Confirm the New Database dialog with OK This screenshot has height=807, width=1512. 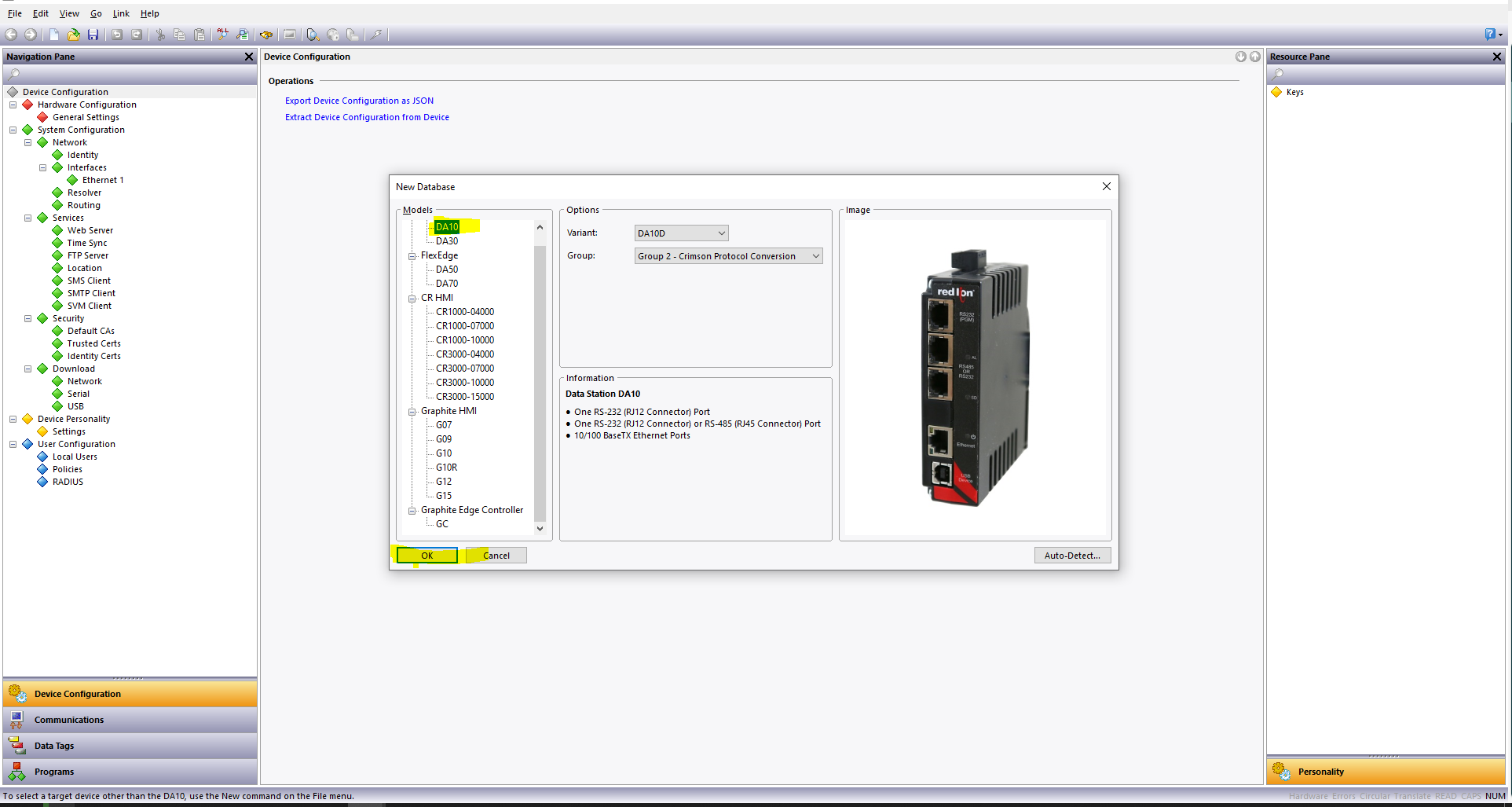[427, 556]
